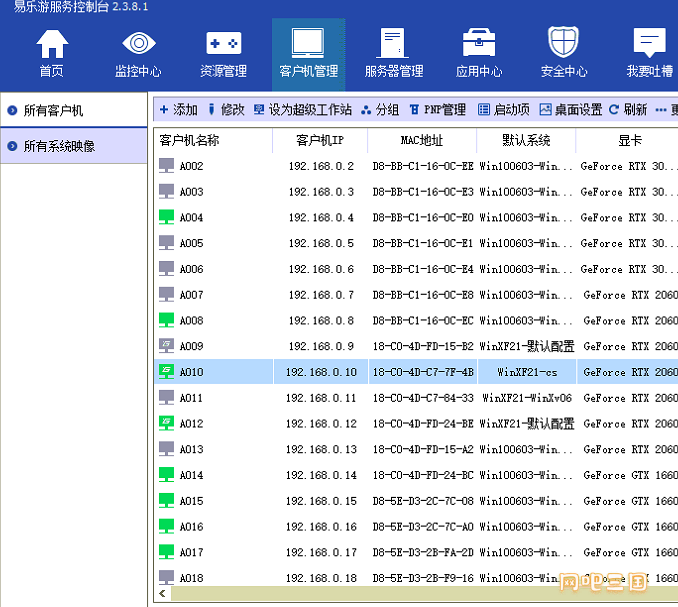Open 资源管理 gamepad icon
This screenshot has width=678, height=607.
click(x=223, y=46)
